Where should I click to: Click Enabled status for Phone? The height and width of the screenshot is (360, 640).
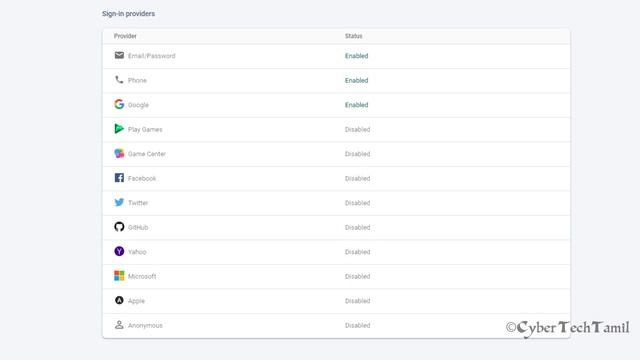[356, 80]
